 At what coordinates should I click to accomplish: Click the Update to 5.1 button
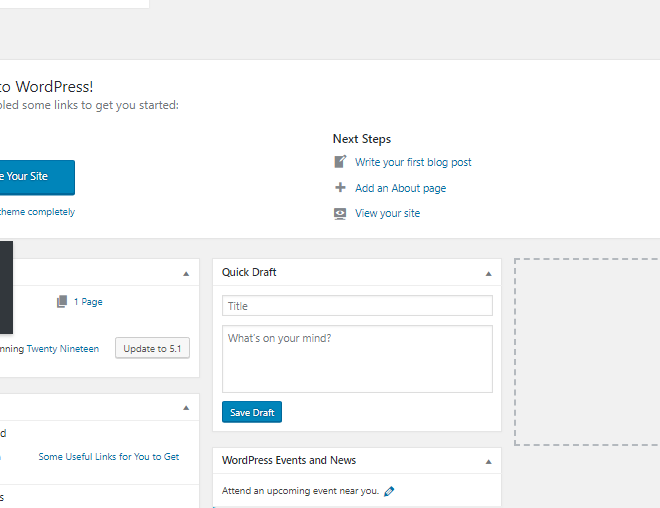click(152, 348)
